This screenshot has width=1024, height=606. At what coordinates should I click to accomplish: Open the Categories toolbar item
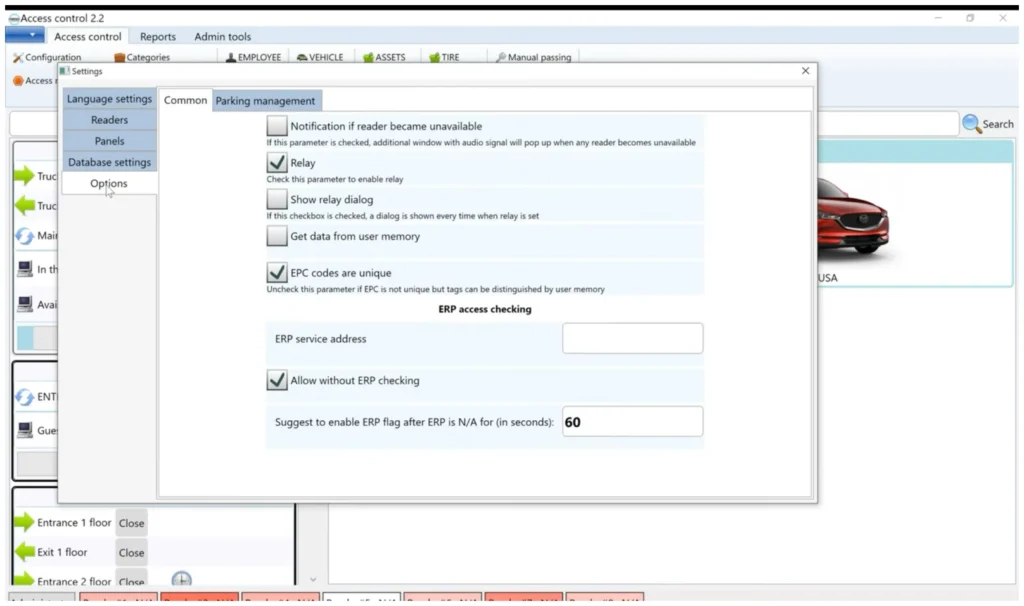pyautogui.click(x=142, y=57)
